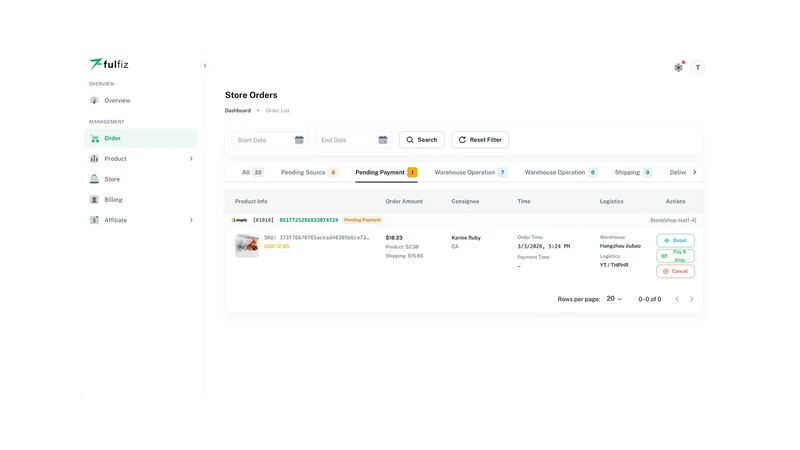Switch to the Pending Payment tab
This screenshot has height=450, width=800.
click(386, 172)
